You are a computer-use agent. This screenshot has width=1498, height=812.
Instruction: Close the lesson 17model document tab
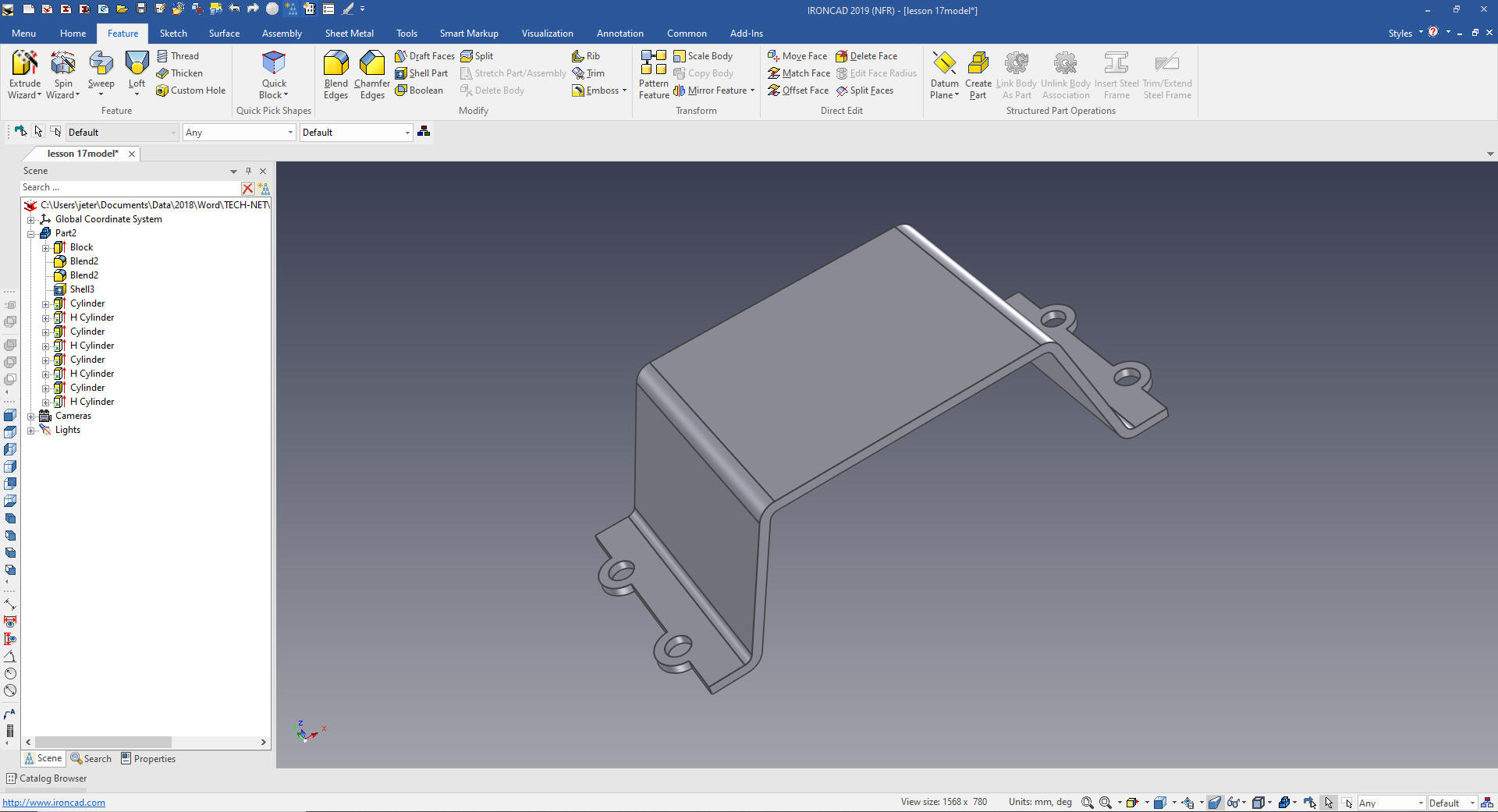(132, 154)
